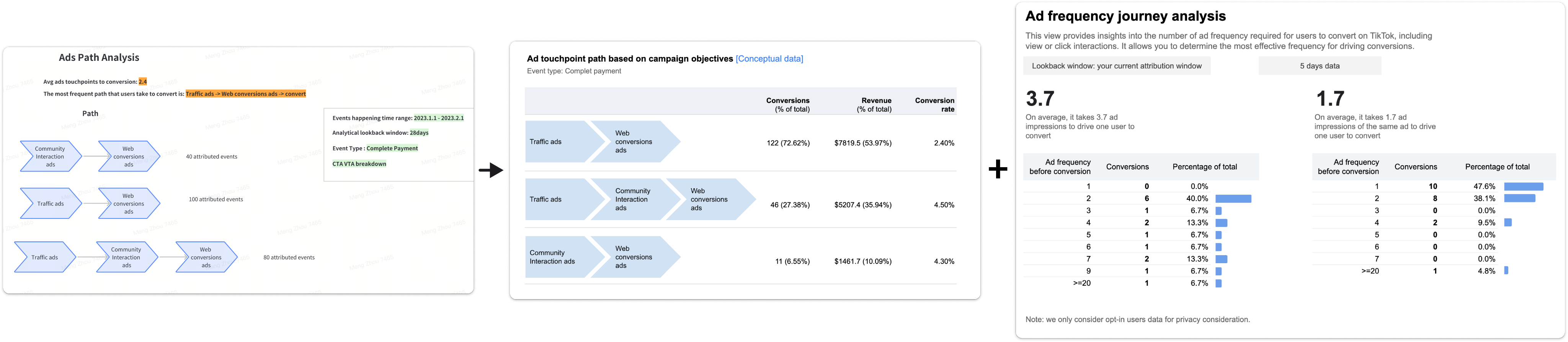Click the Conversion rate column header

pos(934,105)
